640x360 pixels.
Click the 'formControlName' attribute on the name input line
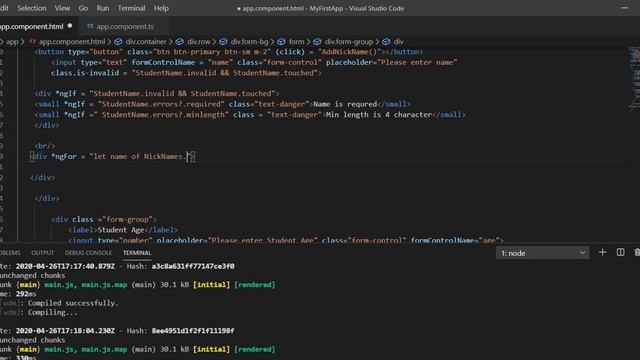163,62
